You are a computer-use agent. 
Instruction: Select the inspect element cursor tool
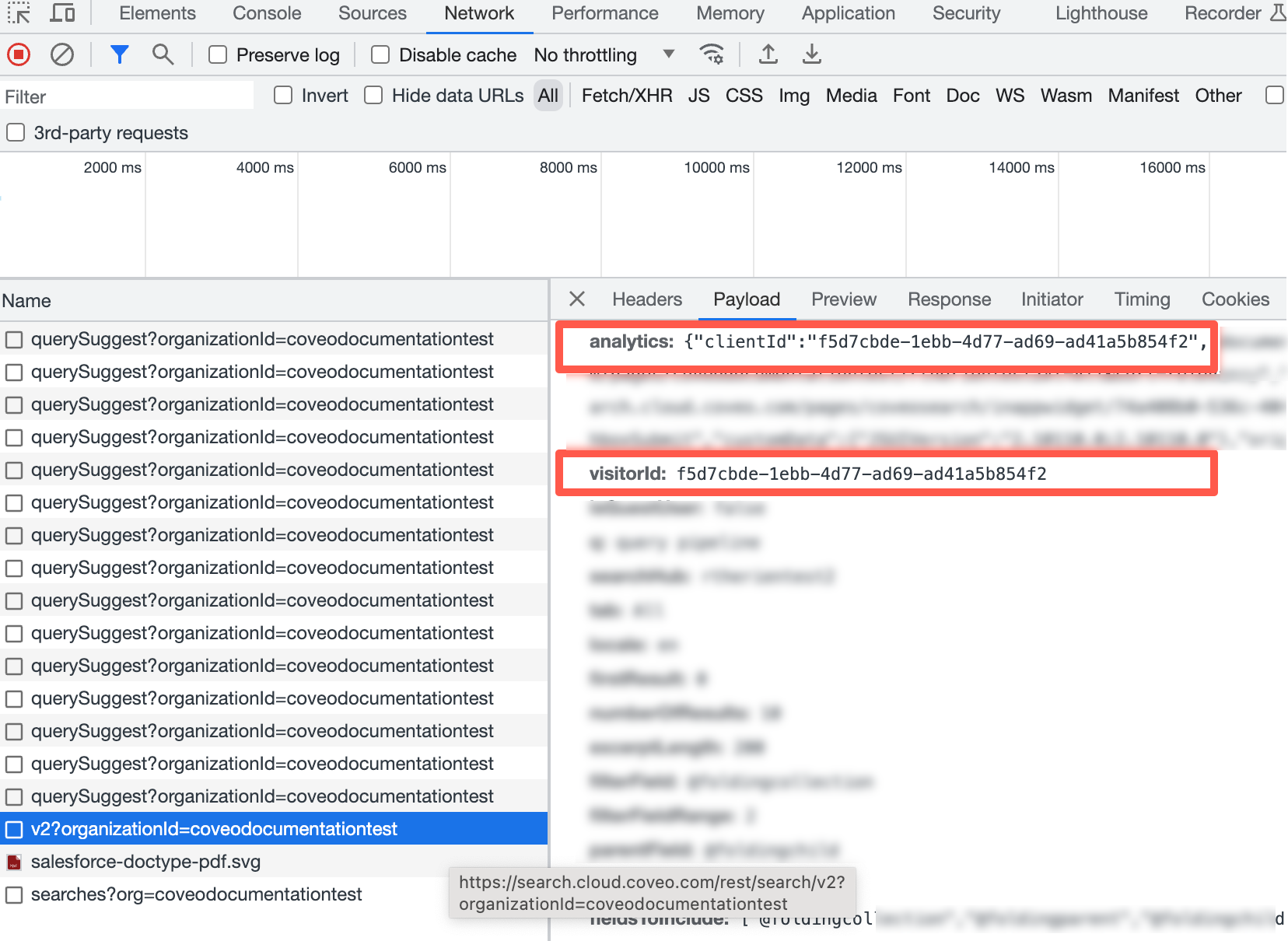click(x=19, y=13)
